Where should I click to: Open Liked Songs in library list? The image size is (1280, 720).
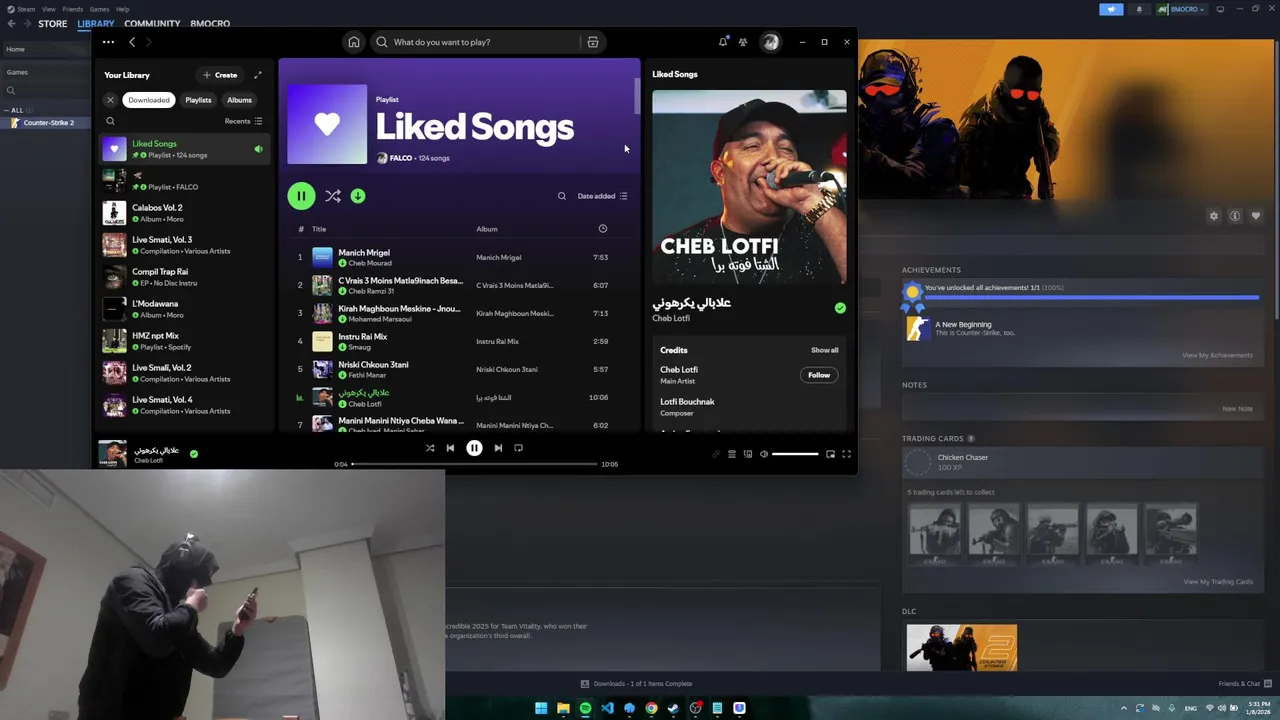pos(185,149)
